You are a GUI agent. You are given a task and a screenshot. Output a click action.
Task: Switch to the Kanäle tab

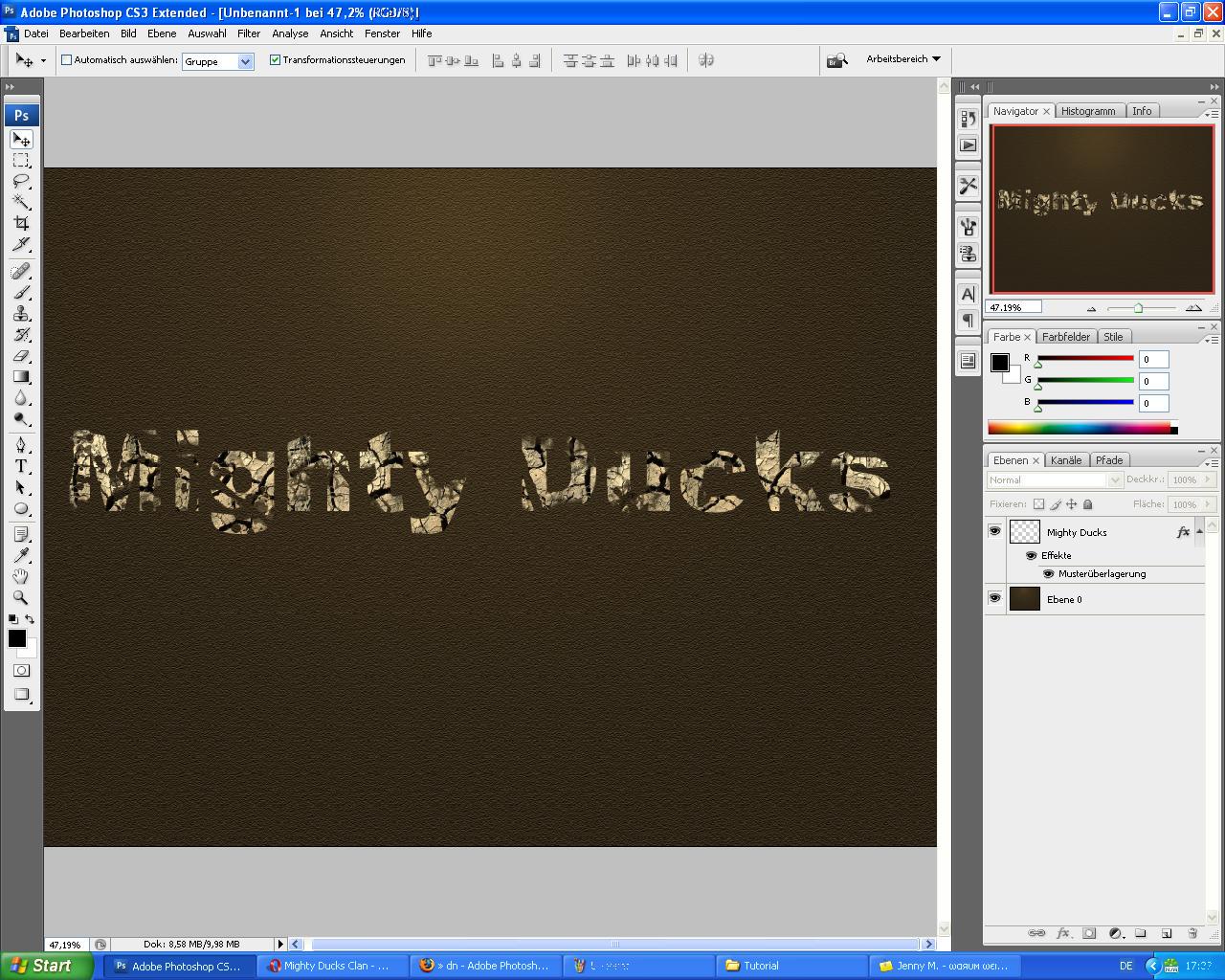click(x=1066, y=460)
